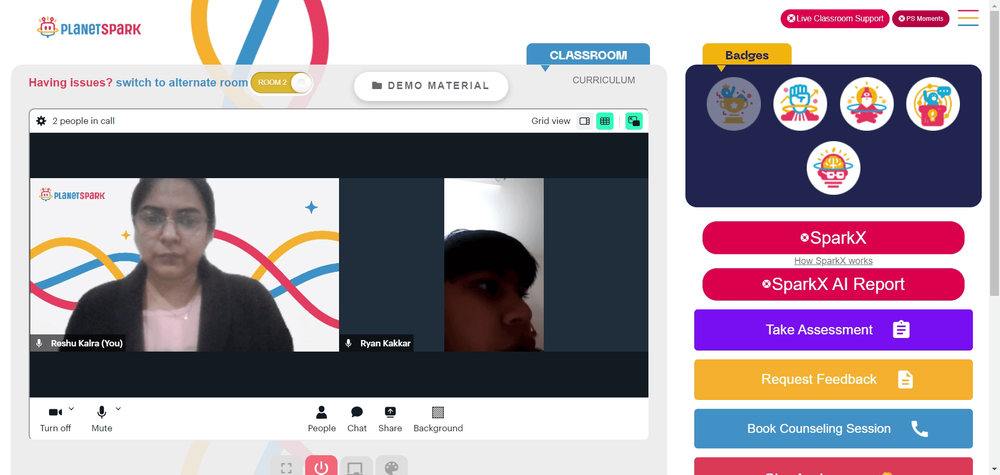Viewport: 1000px width, 475px height.
Task: Select the trophy badge
Action: (x=733, y=104)
